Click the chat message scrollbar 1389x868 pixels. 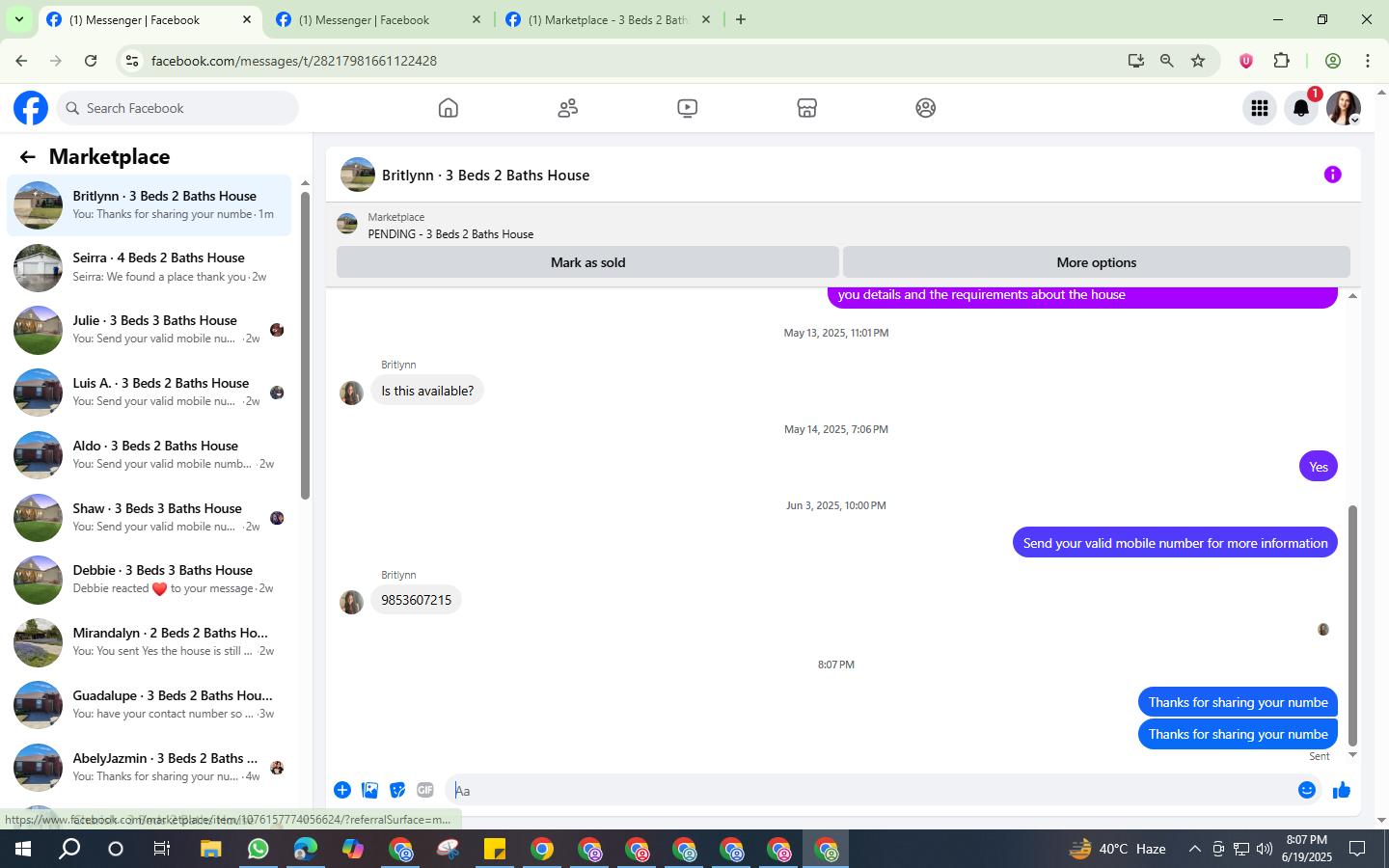1352,625
